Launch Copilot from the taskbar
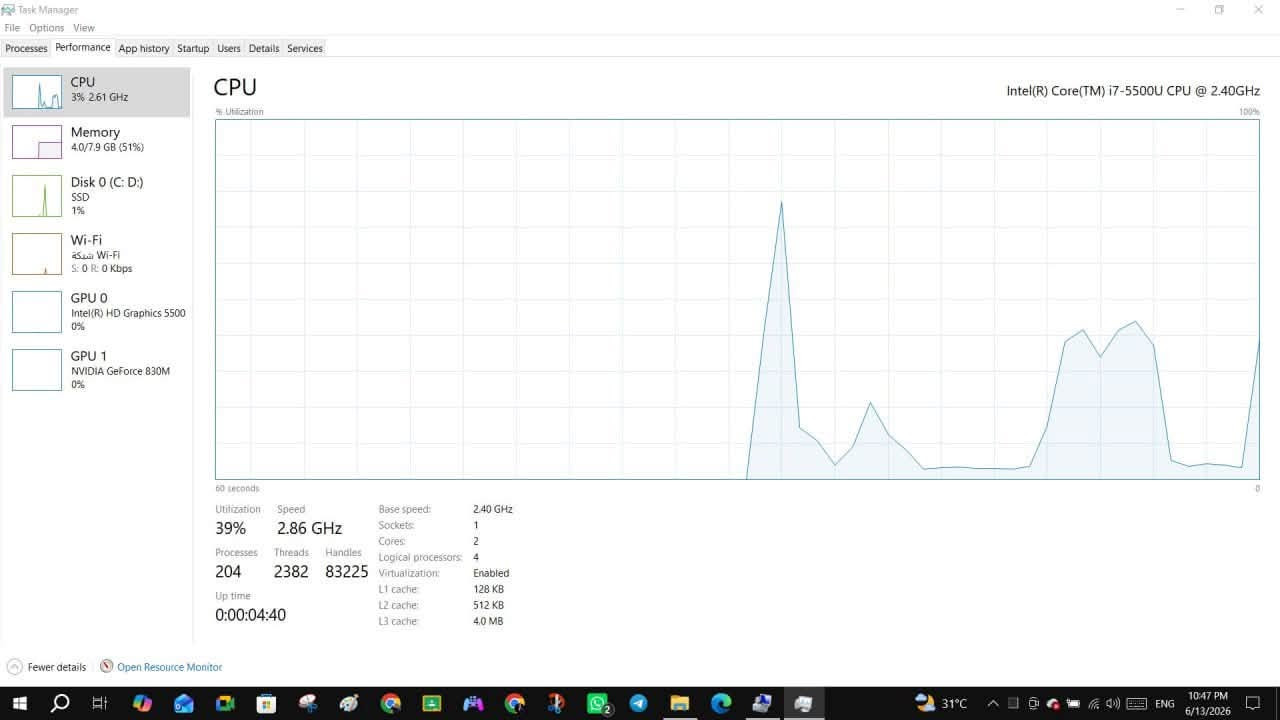Viewport: 1280px width, 720px height. 142,703
